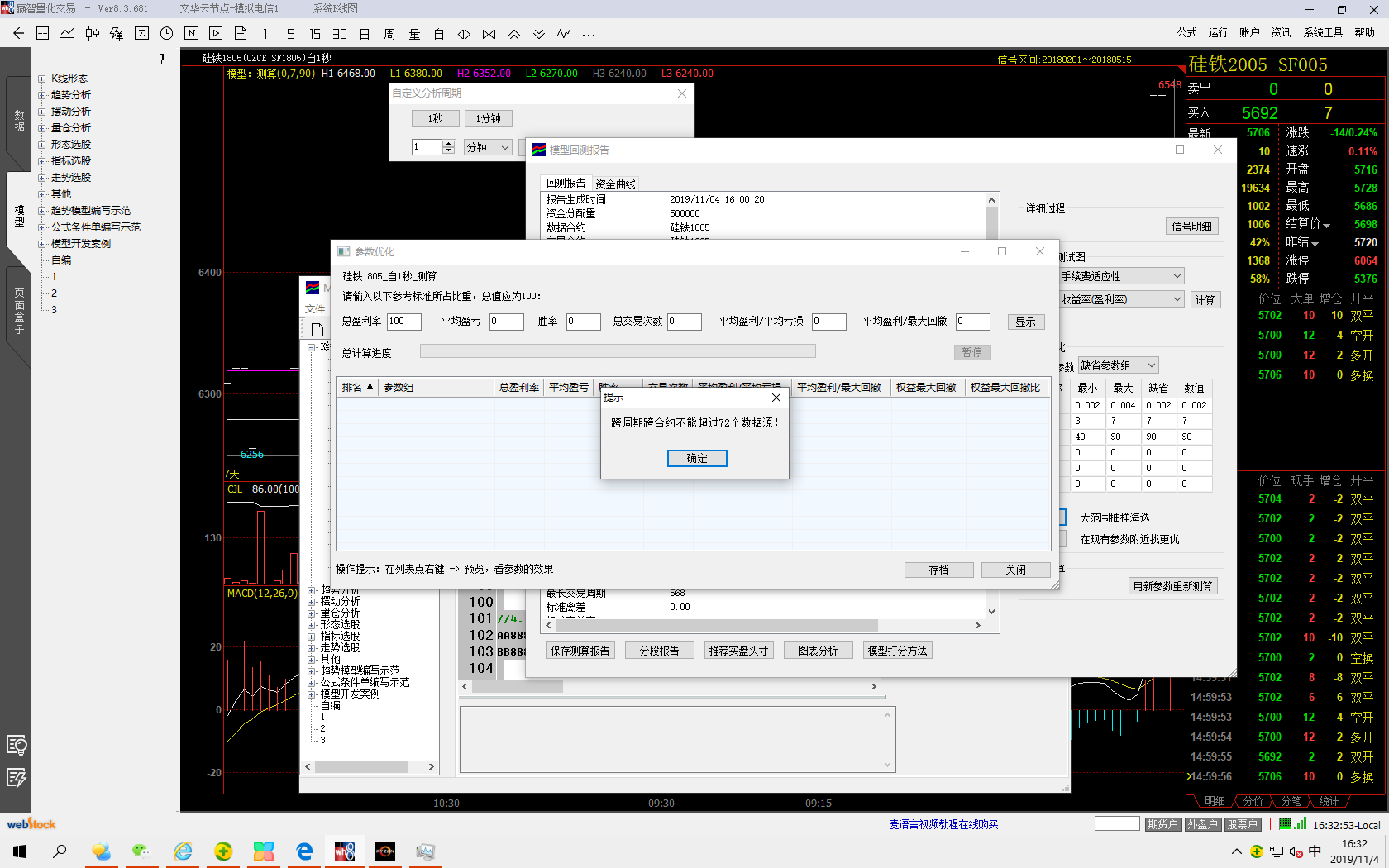Click the 总计算进度 progress bar

617,352
